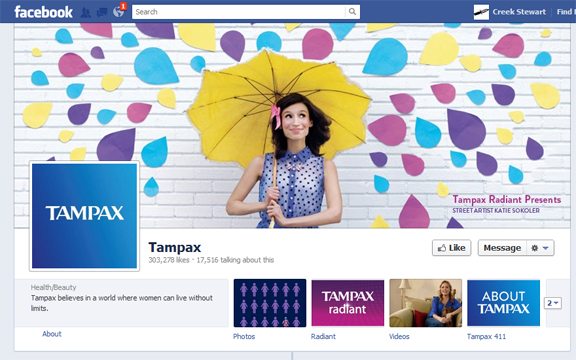Go to Creek Stewart profile link
This screenshot has height=360, width=576.
pyautogui.click(x=519, y=12)
